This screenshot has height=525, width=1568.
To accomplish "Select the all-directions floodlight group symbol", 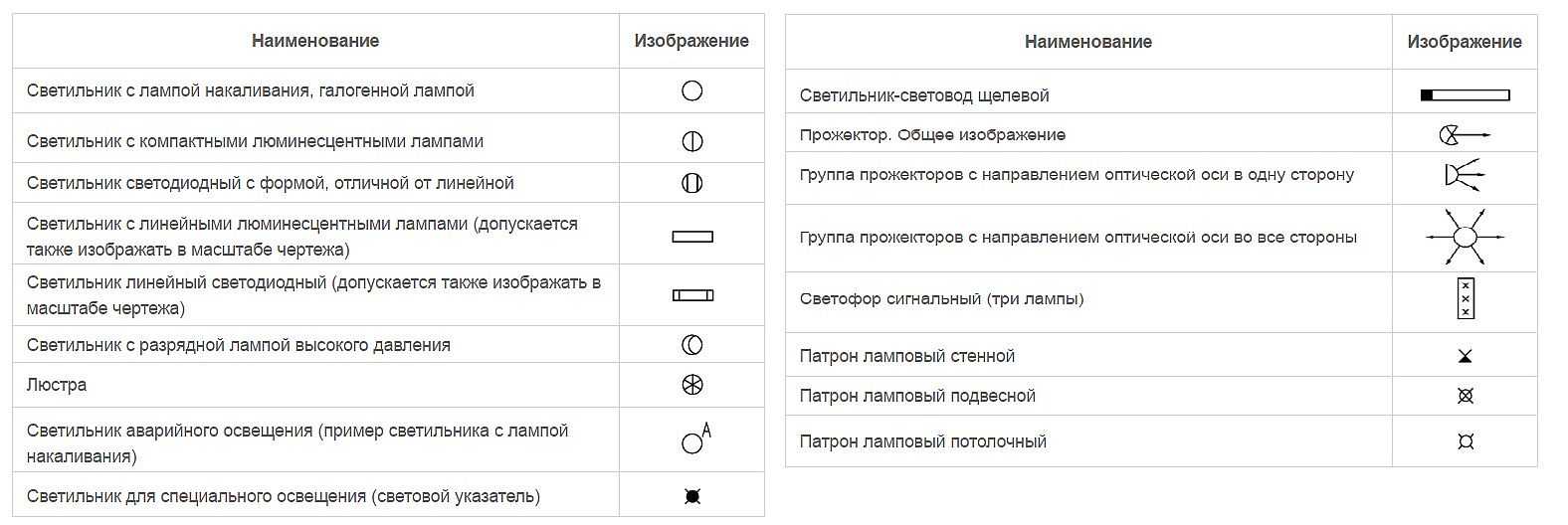I will point(1465,238).
